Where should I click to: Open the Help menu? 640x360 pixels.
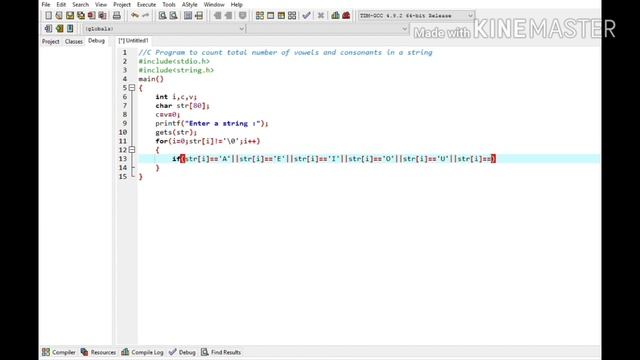[x=237, y=4]
